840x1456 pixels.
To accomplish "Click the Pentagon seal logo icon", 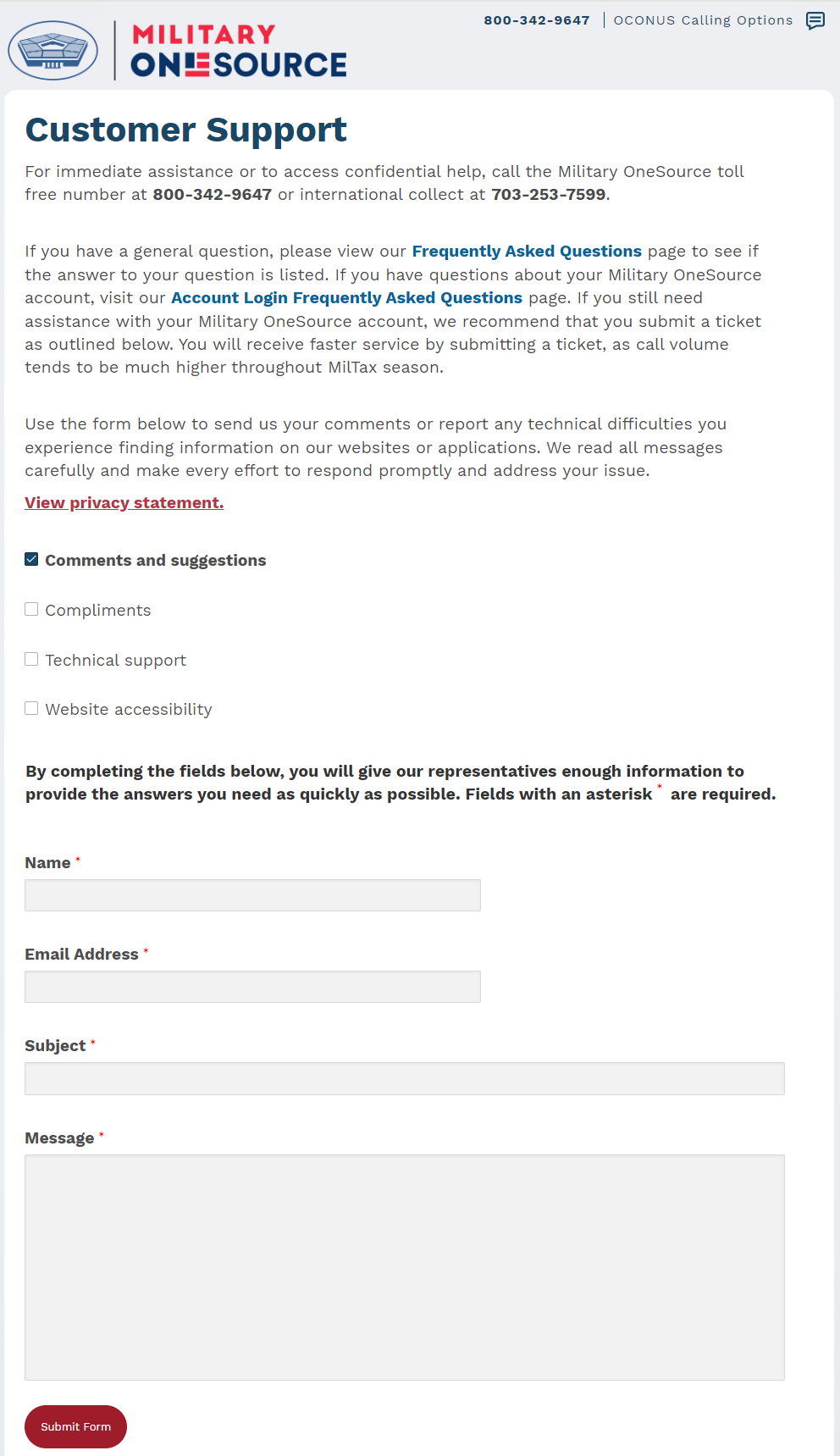I will click(x=53, y=51).
